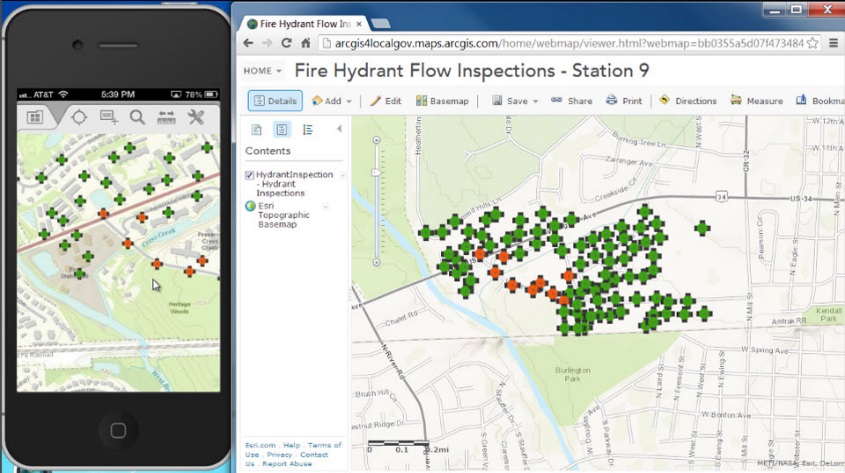Screen dimensions: 845x473
Task: Click the Edit tool
Action: click(386, 101)
